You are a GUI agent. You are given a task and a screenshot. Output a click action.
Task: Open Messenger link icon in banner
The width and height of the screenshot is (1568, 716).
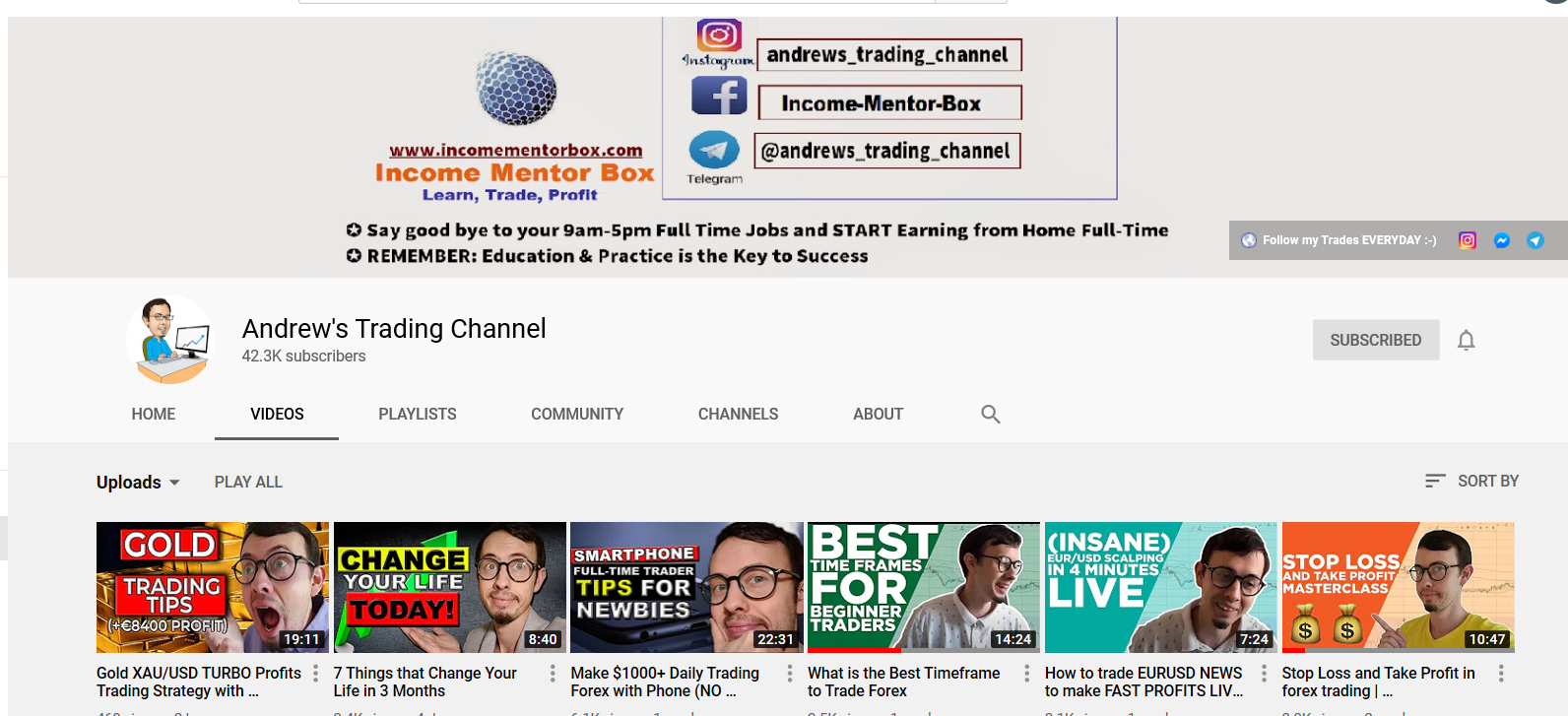point(1501,240)
